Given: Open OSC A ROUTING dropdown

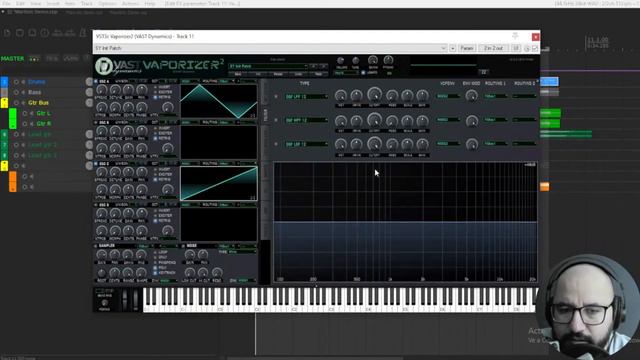Looking at the screenshot, I should click(227, 81).
